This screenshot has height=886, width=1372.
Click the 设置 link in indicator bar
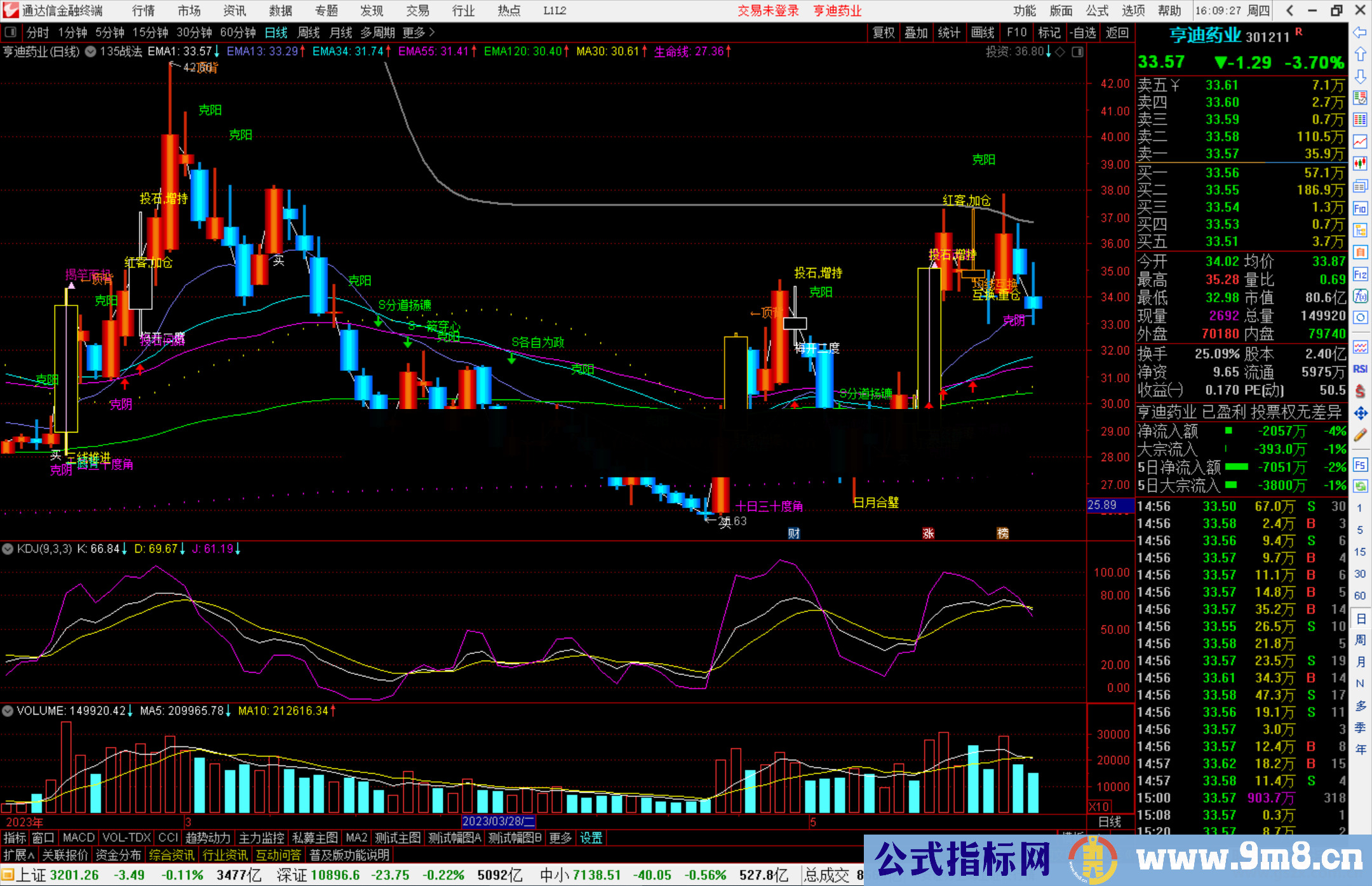(x=591, y=838)
